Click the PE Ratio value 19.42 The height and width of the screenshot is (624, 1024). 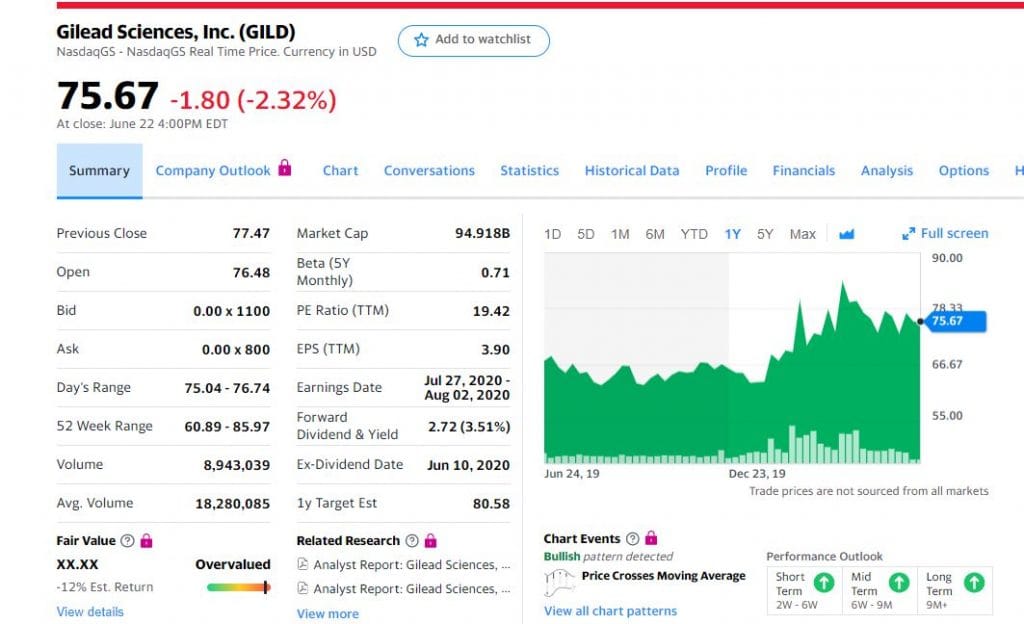point(491,311)
